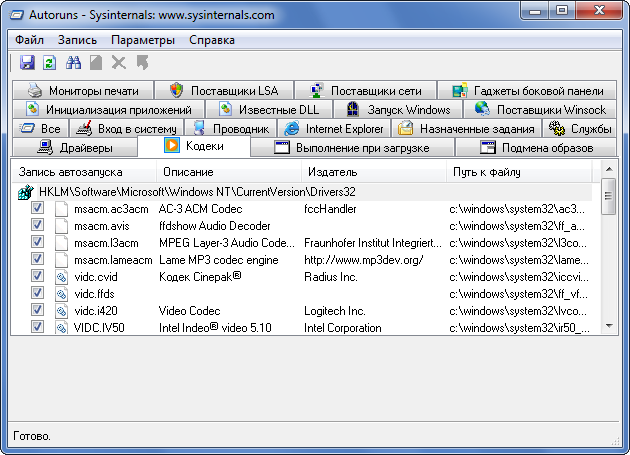630x455 pixels.
Task: Open the Справка menu
Action: point(212,40)
